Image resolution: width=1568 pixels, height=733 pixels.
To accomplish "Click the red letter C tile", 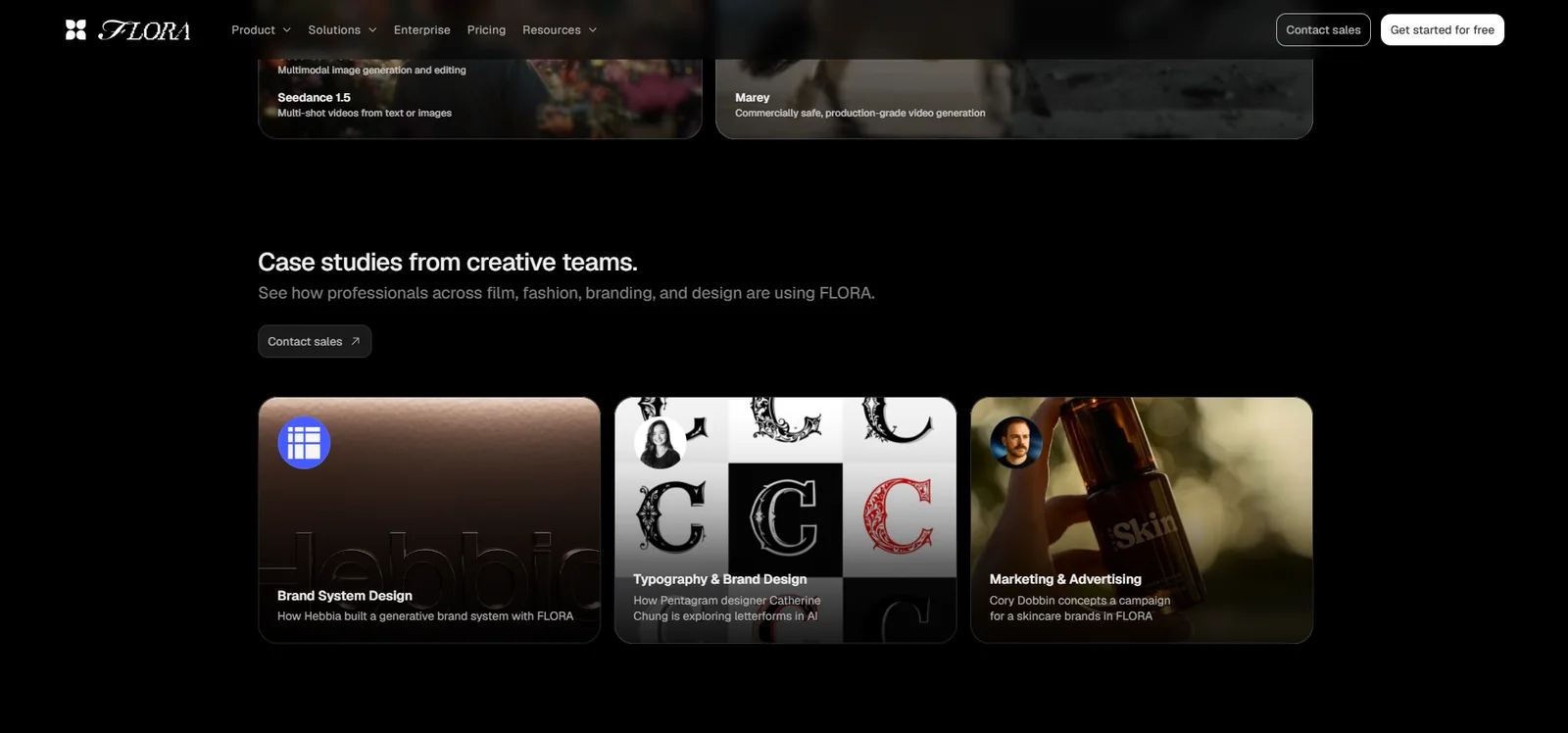I will click(899, 519).
